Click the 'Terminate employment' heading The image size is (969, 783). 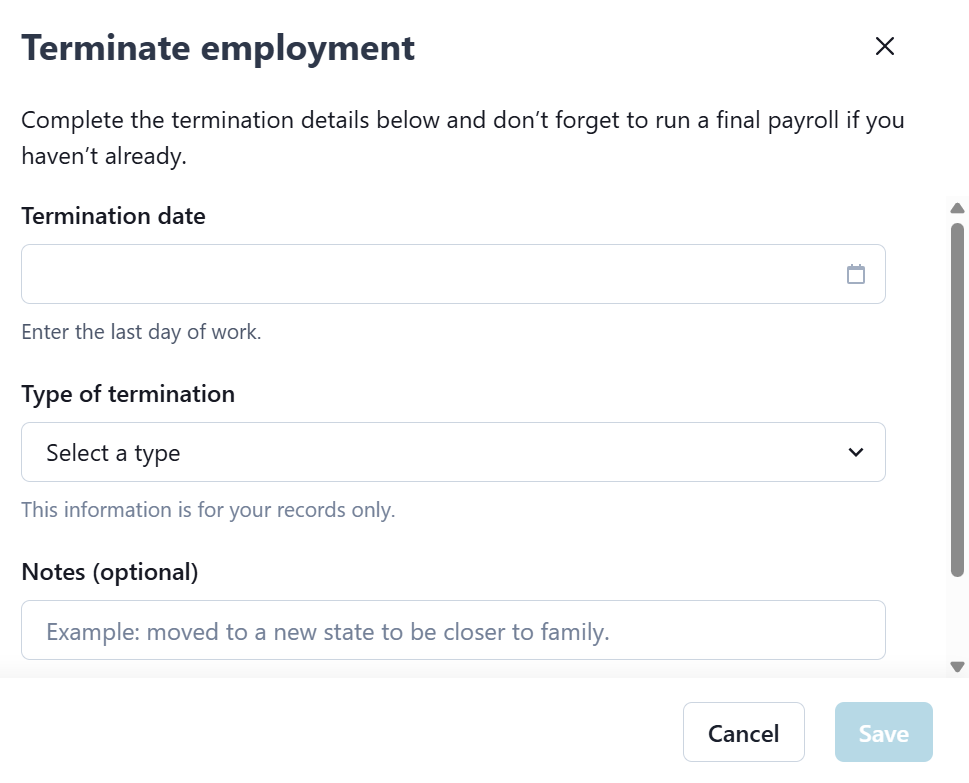218,47
